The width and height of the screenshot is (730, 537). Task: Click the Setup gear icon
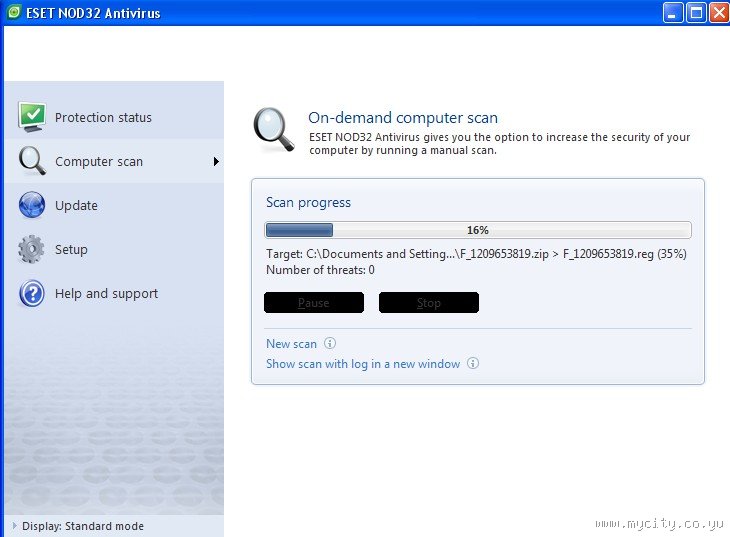click(31, 249)
